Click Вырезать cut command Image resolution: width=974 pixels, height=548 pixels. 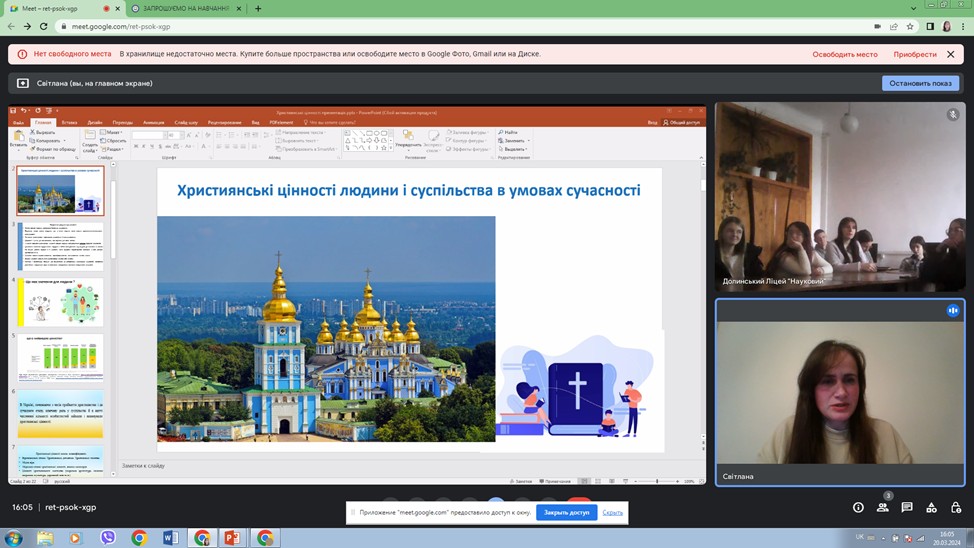43,132
